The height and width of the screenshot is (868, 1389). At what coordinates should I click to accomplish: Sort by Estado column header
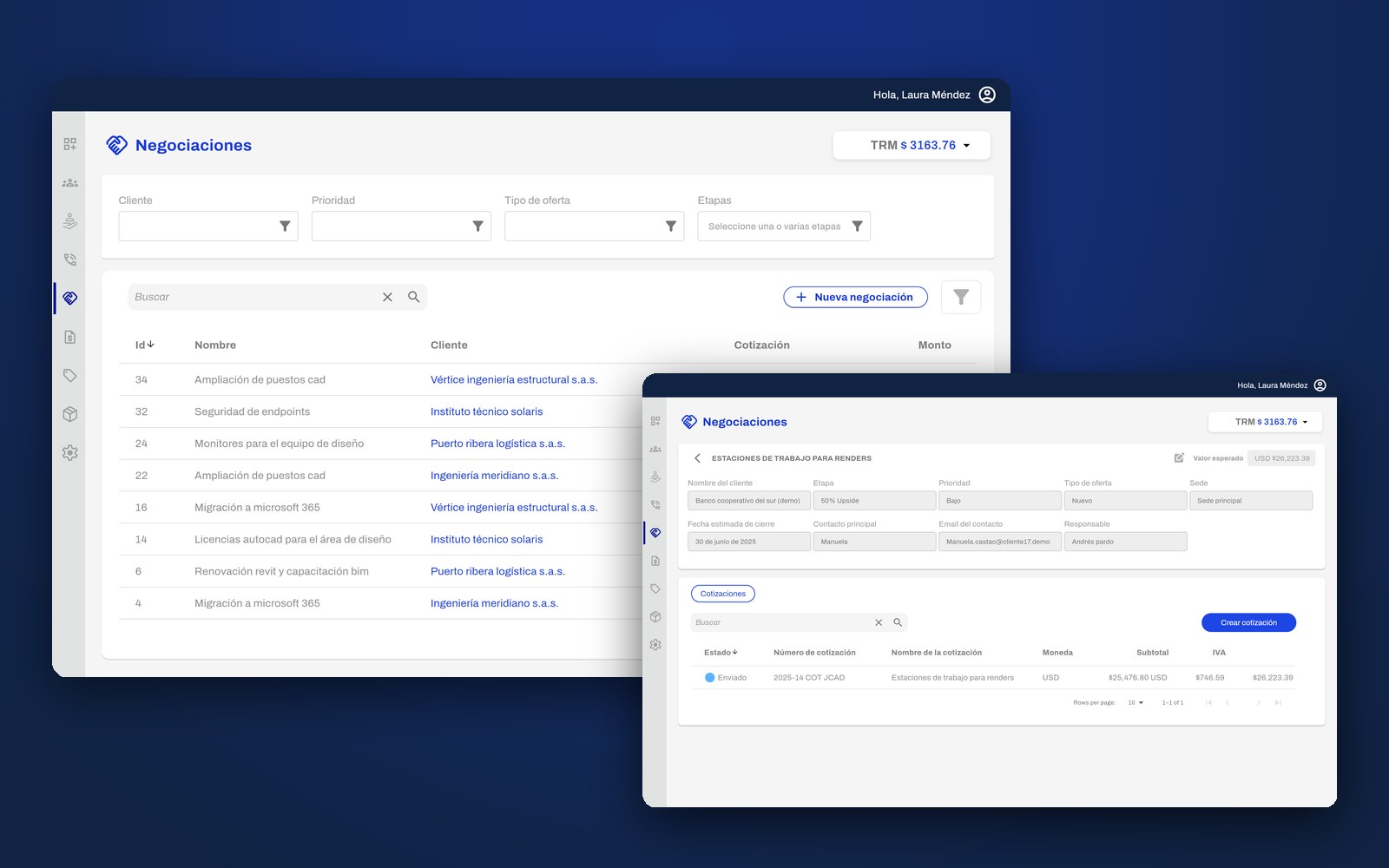click(x=721, y=652)
